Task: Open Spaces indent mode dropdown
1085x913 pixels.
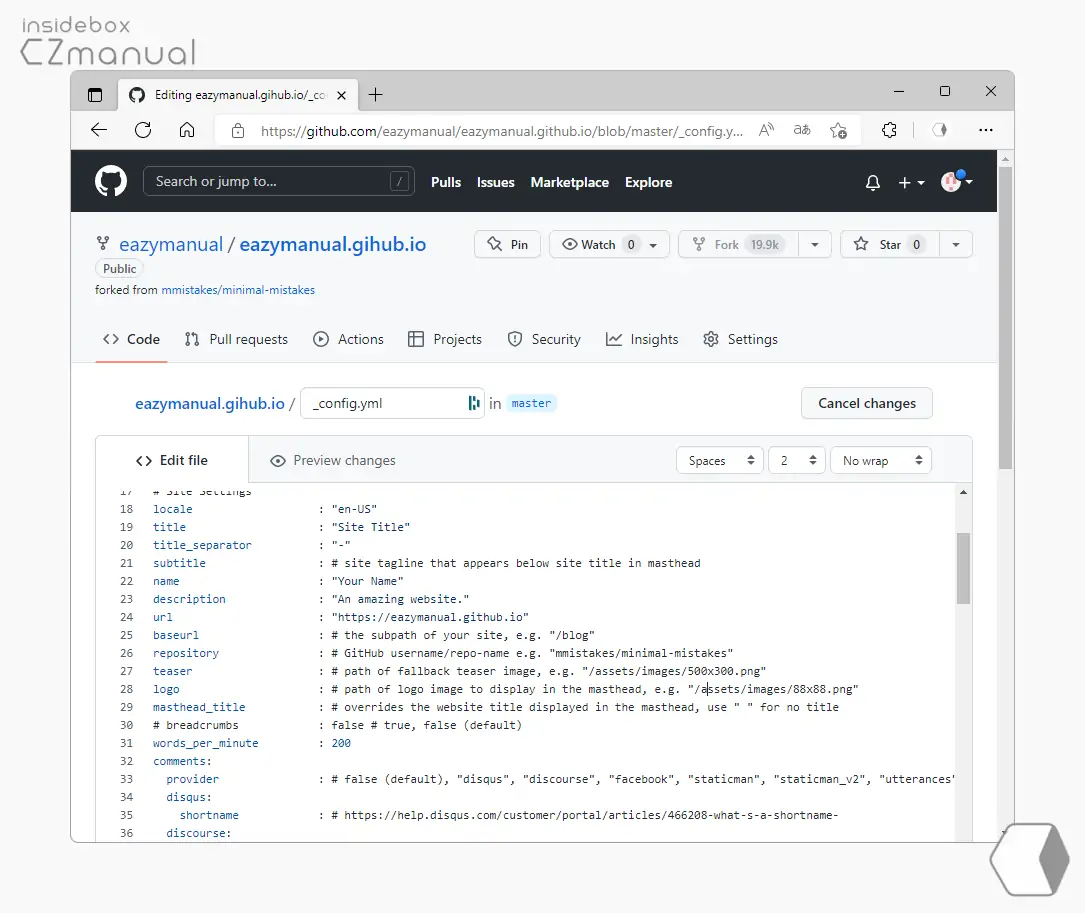Action: tap(720, 460)
